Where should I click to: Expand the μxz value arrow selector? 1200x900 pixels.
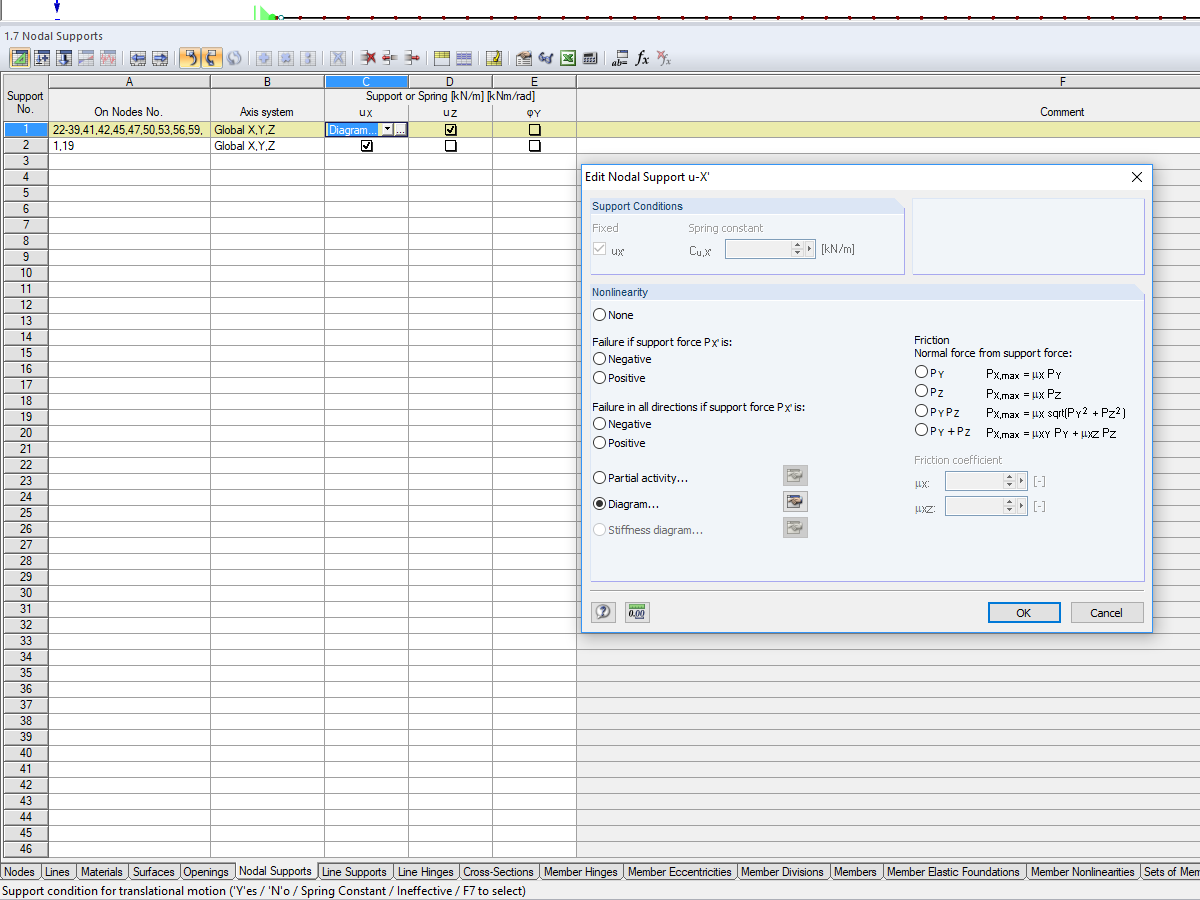pos(1021,506)
